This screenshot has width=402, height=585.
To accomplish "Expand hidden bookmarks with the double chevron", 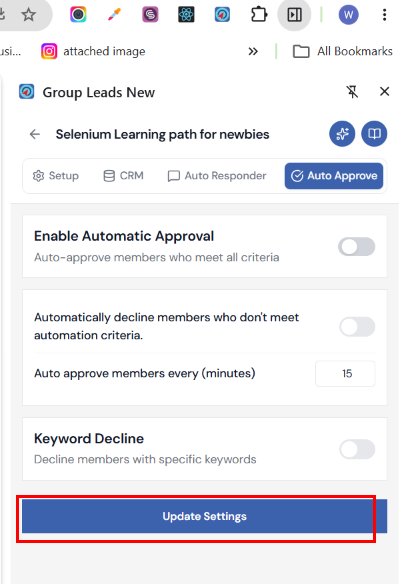I will [253, 51].
